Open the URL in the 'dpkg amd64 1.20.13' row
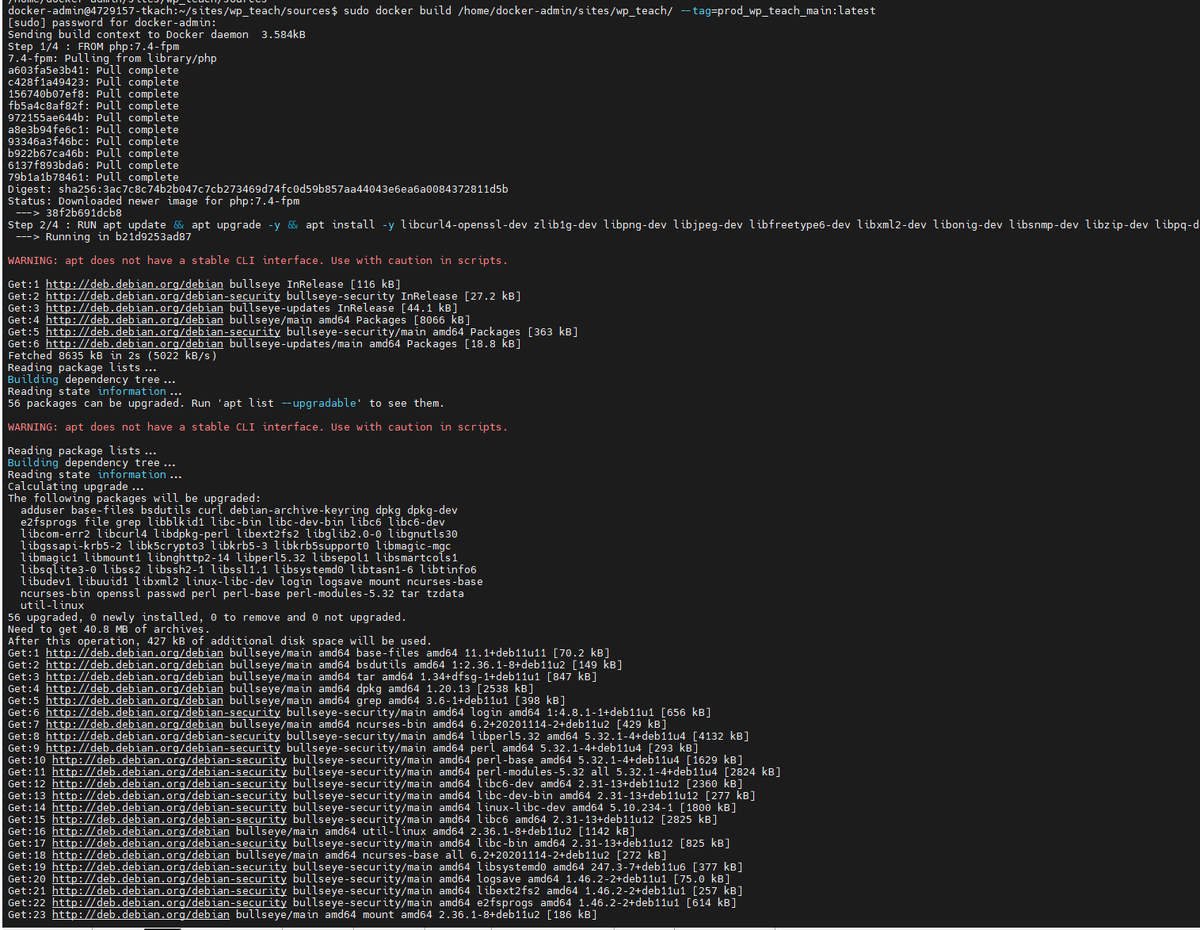 pyautogui.click(x=135, y=689)
